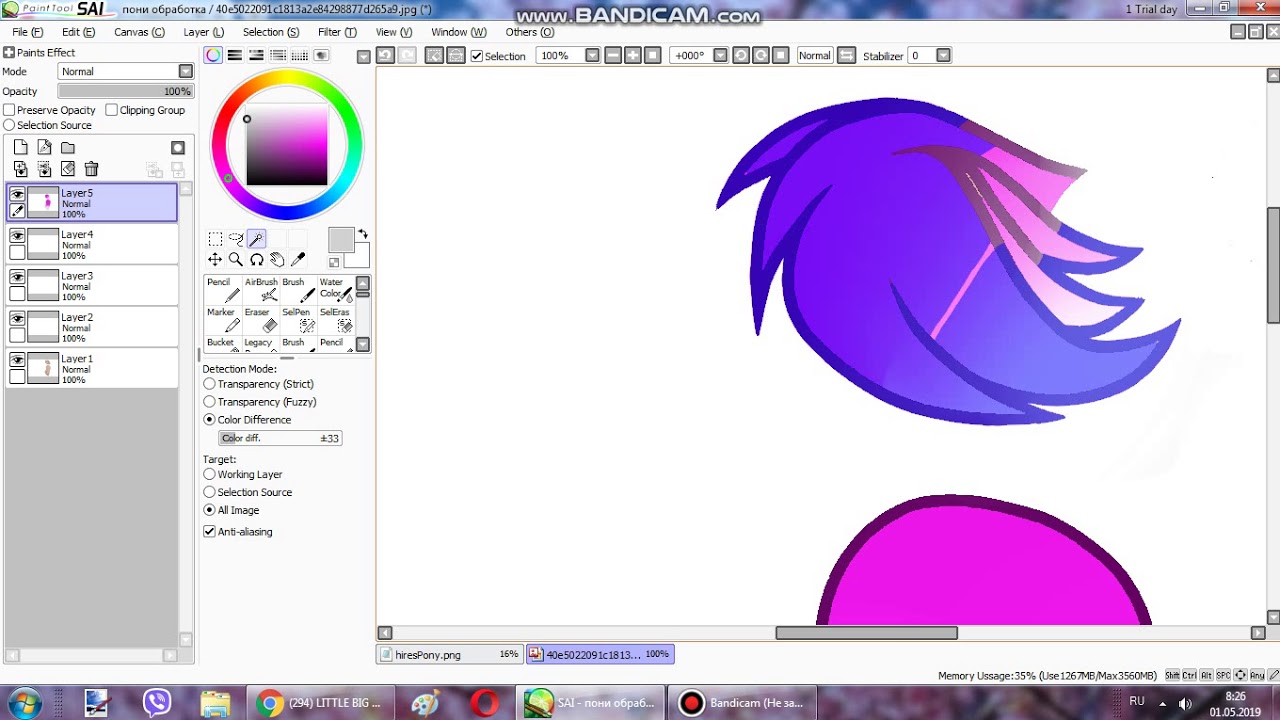1280x720 pixels.
Task: Open the File menu
Action: point(27,32)
